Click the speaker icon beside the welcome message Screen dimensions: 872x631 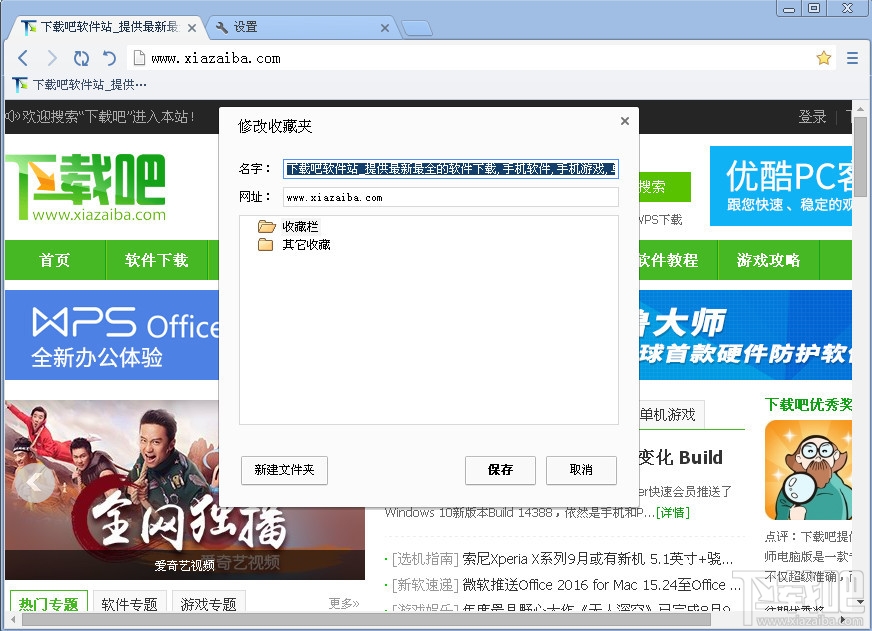tap(12, 117)
